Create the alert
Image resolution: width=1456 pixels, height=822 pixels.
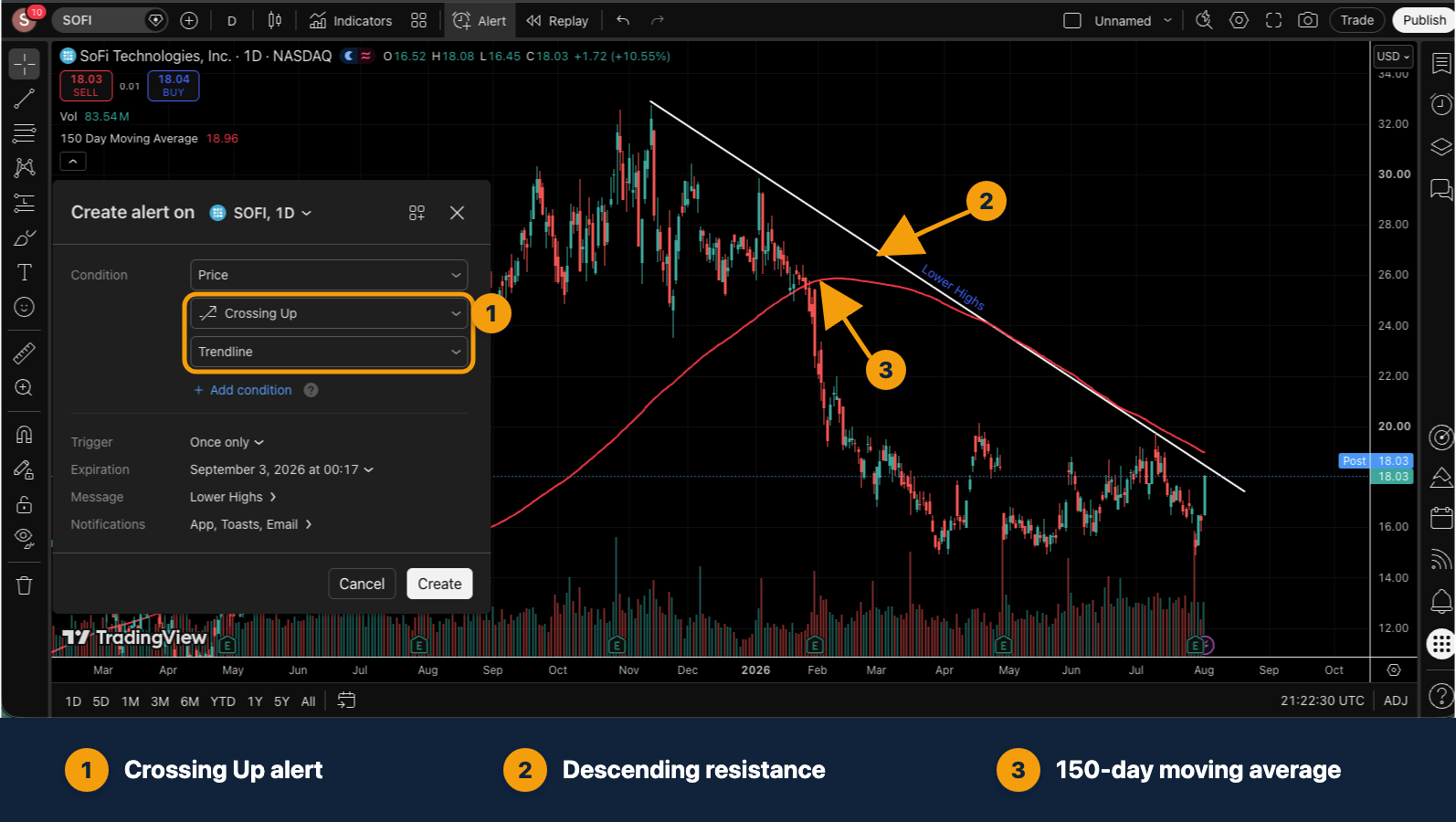click(x=439, y=584)
